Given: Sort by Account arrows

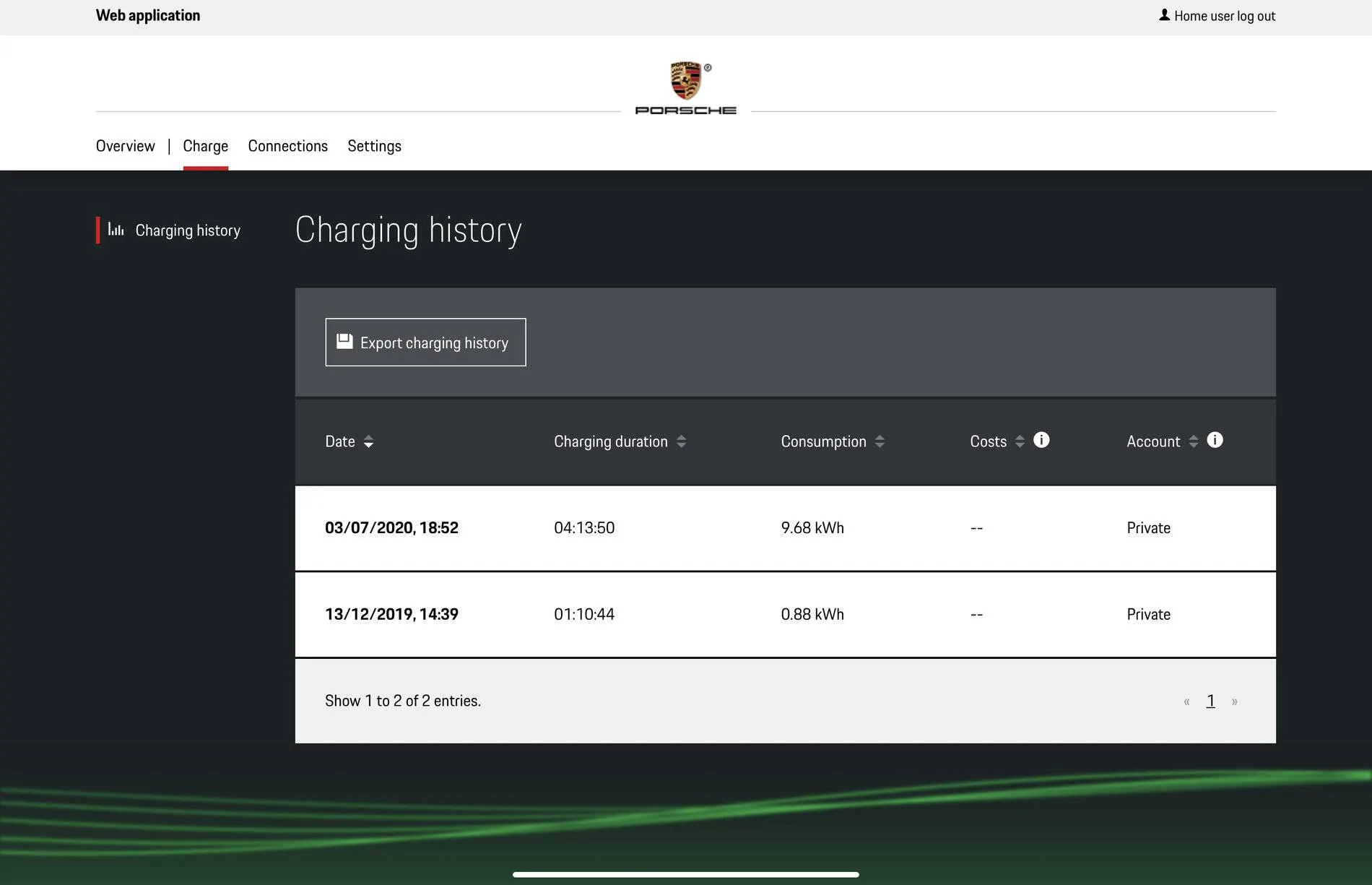Looking at the screenshot, I should [1194, 441].
